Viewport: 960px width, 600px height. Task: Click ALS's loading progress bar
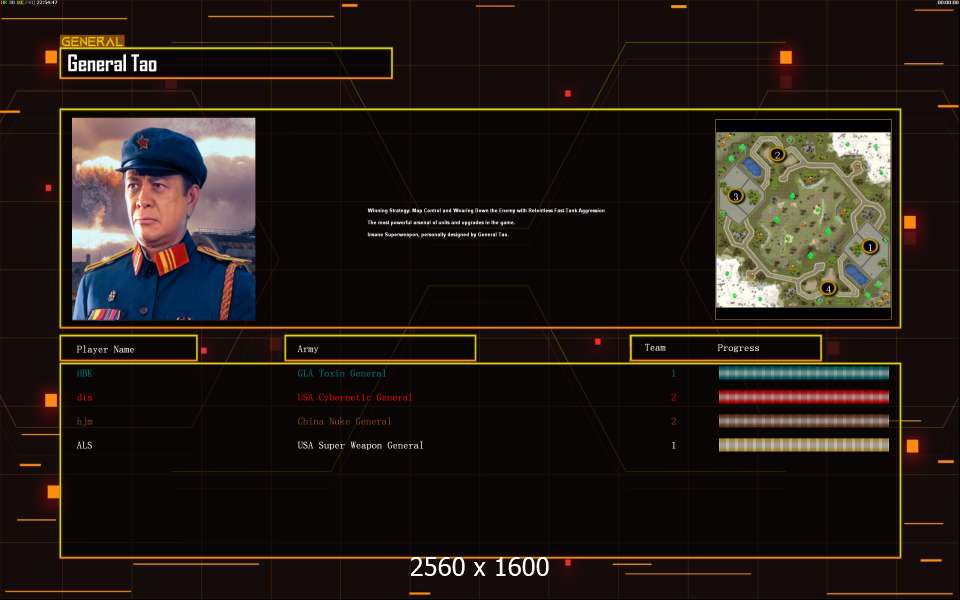803,445
